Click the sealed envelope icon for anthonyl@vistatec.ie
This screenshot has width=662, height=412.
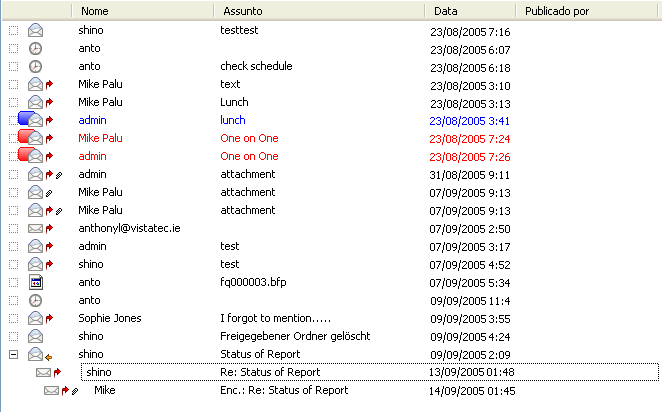point(36,228)
